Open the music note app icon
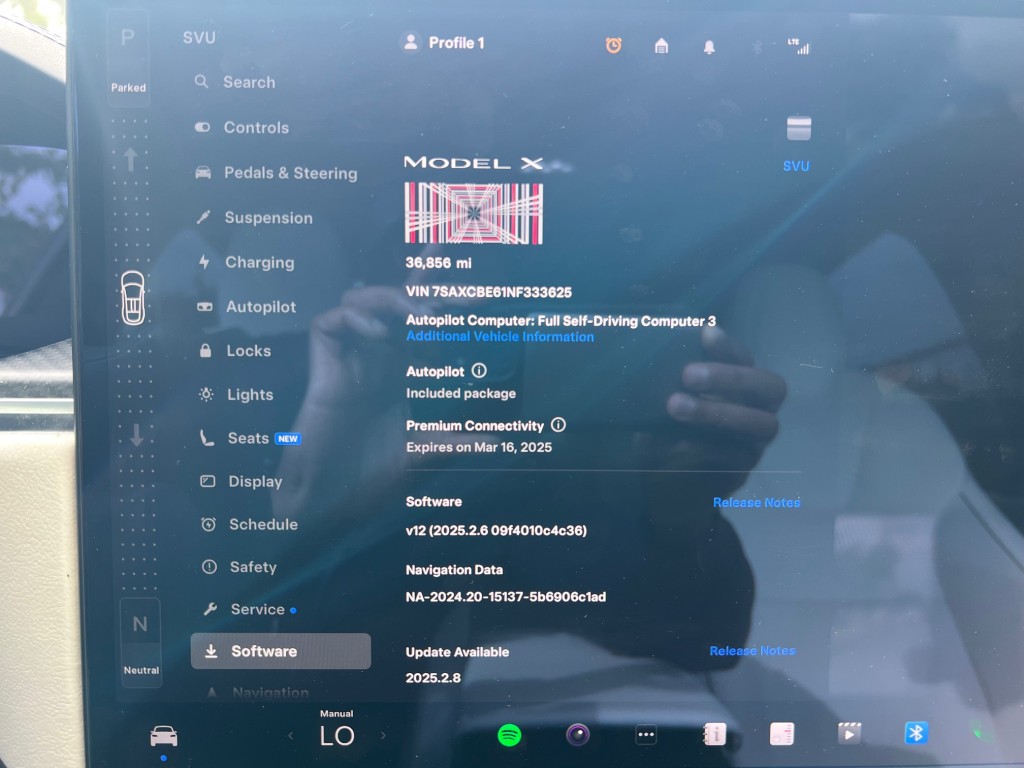This screenshot has height=768, width=1024. (x=782, y=733)
